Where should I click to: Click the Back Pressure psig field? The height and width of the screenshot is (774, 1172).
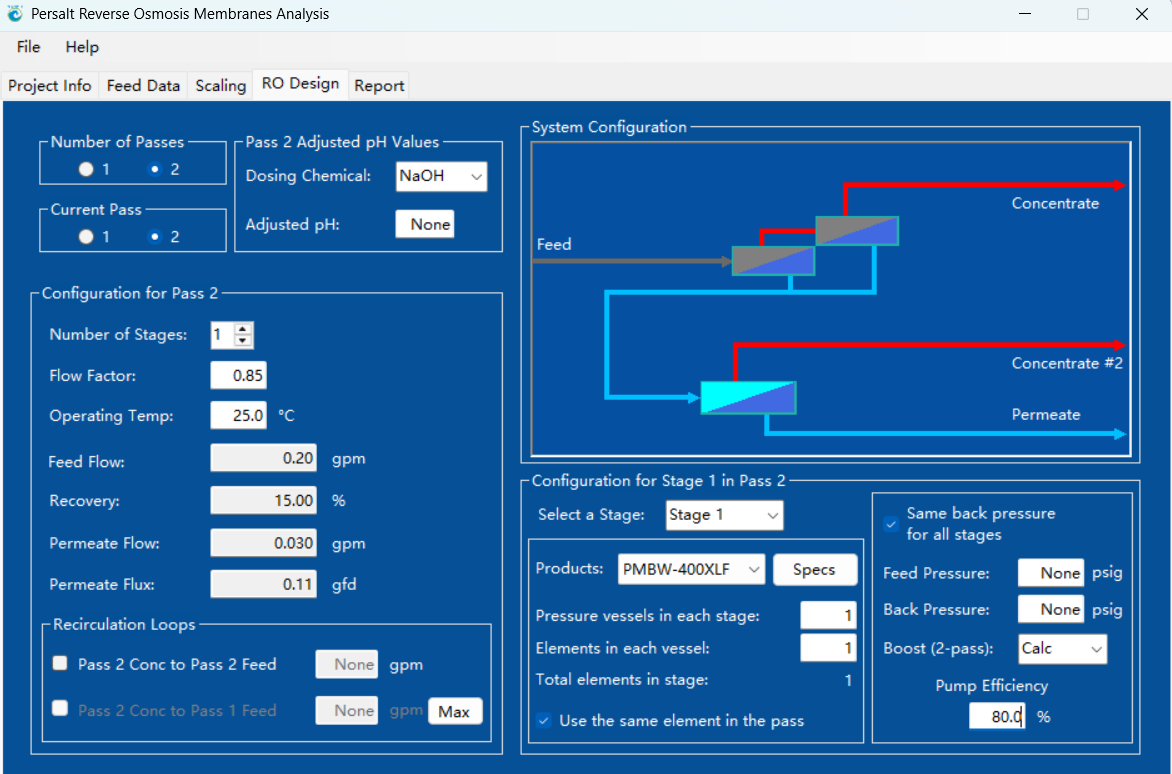1051,610
